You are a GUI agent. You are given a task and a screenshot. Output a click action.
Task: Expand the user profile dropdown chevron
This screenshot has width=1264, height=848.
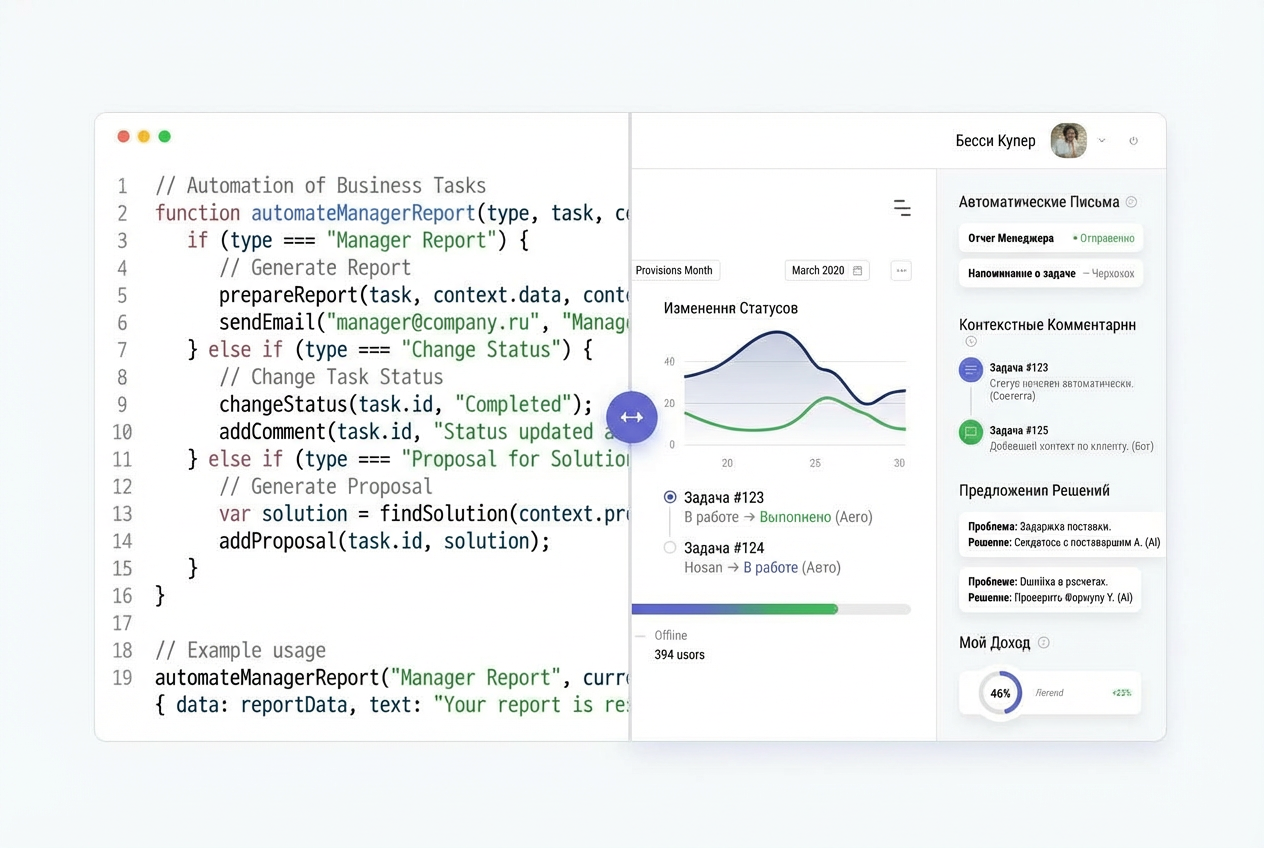coord(1102,141)
